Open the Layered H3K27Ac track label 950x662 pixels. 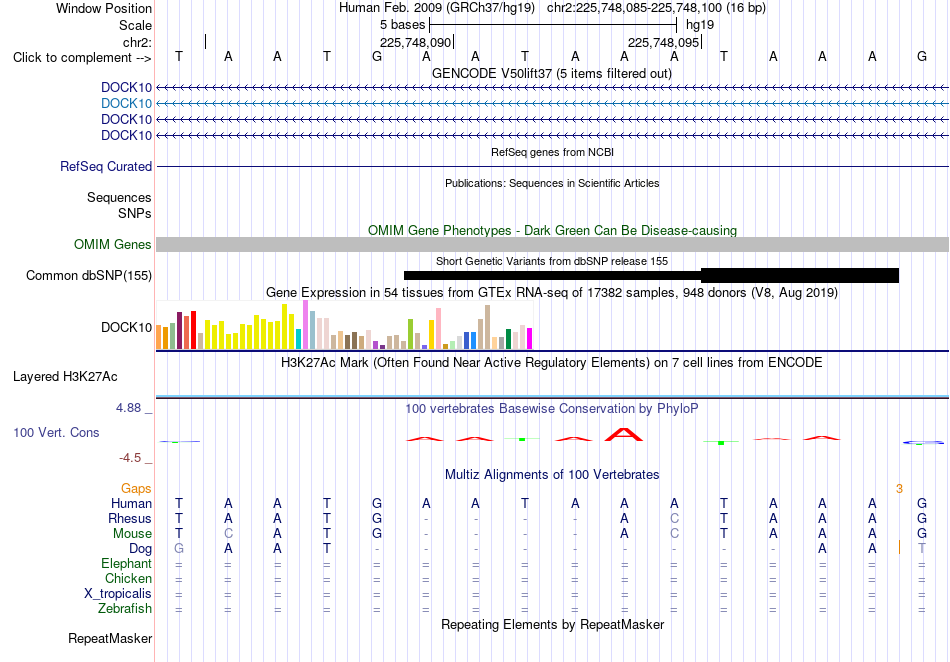[x=65, y=377]
